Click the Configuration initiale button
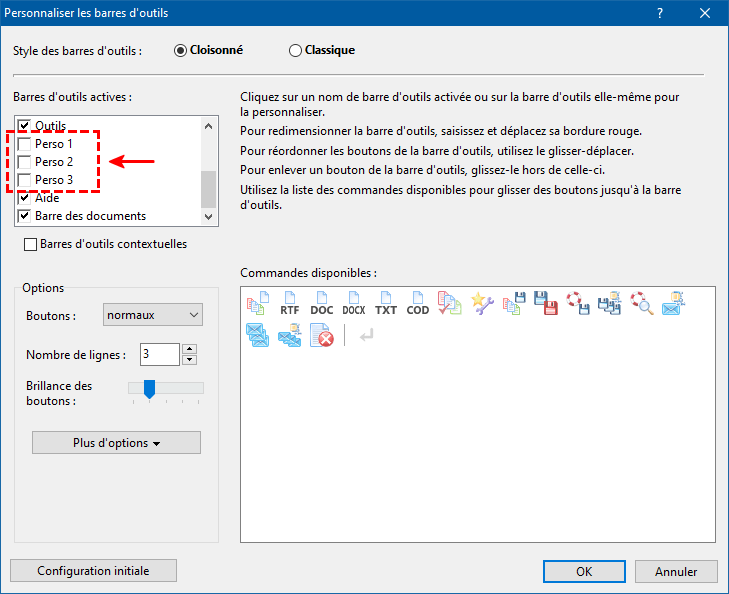729x594 pixels. point(93,571)
